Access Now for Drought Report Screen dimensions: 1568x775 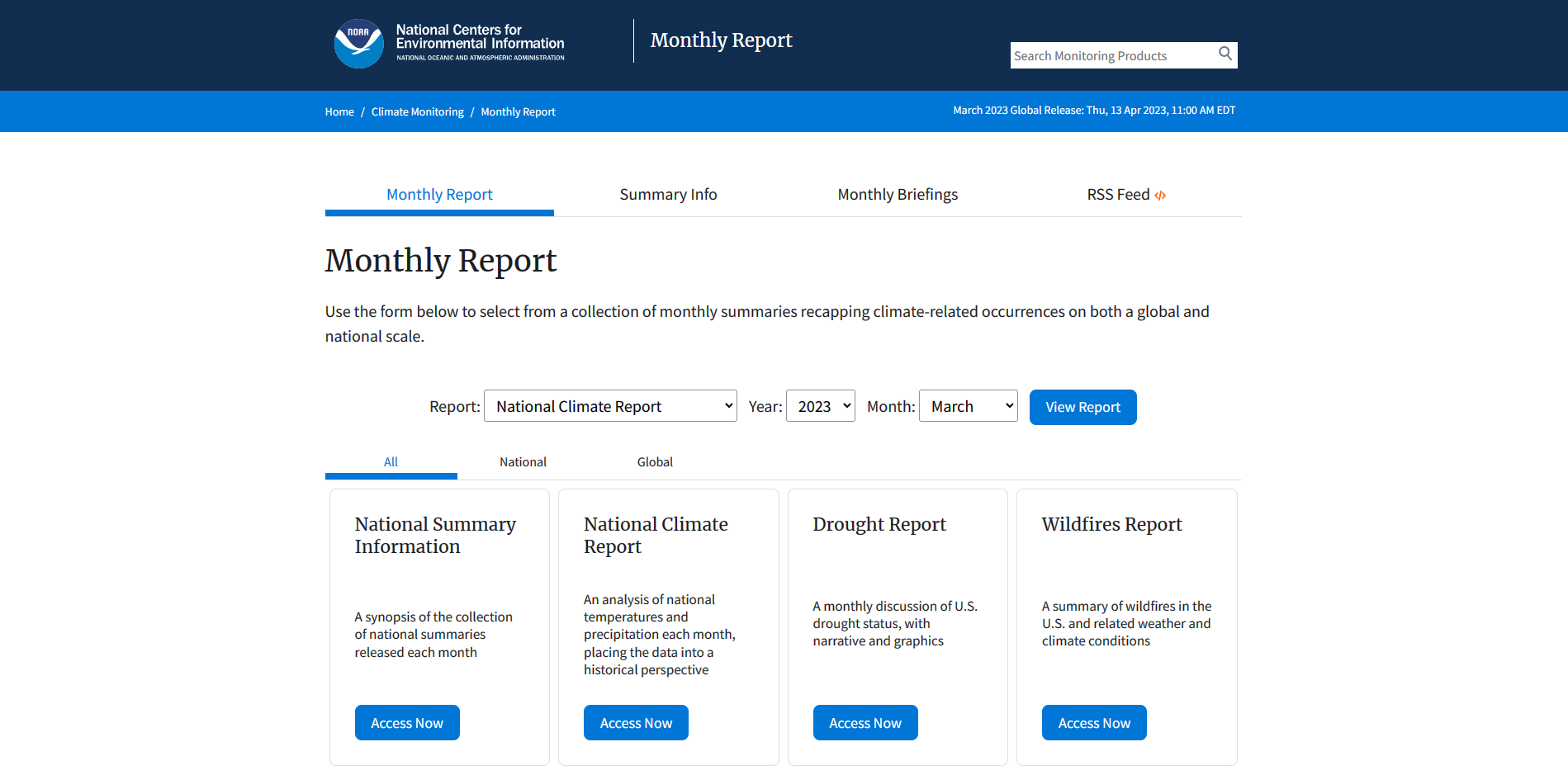[x=865, y=723]
